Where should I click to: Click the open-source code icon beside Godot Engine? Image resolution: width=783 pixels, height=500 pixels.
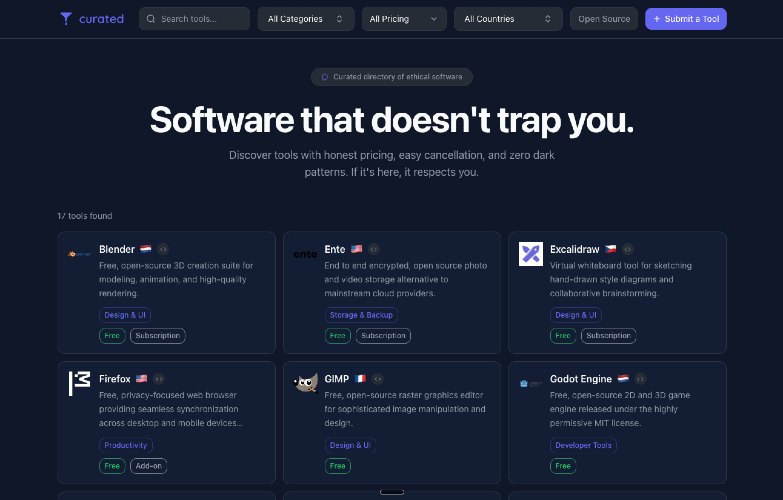[x=640, y=379]
